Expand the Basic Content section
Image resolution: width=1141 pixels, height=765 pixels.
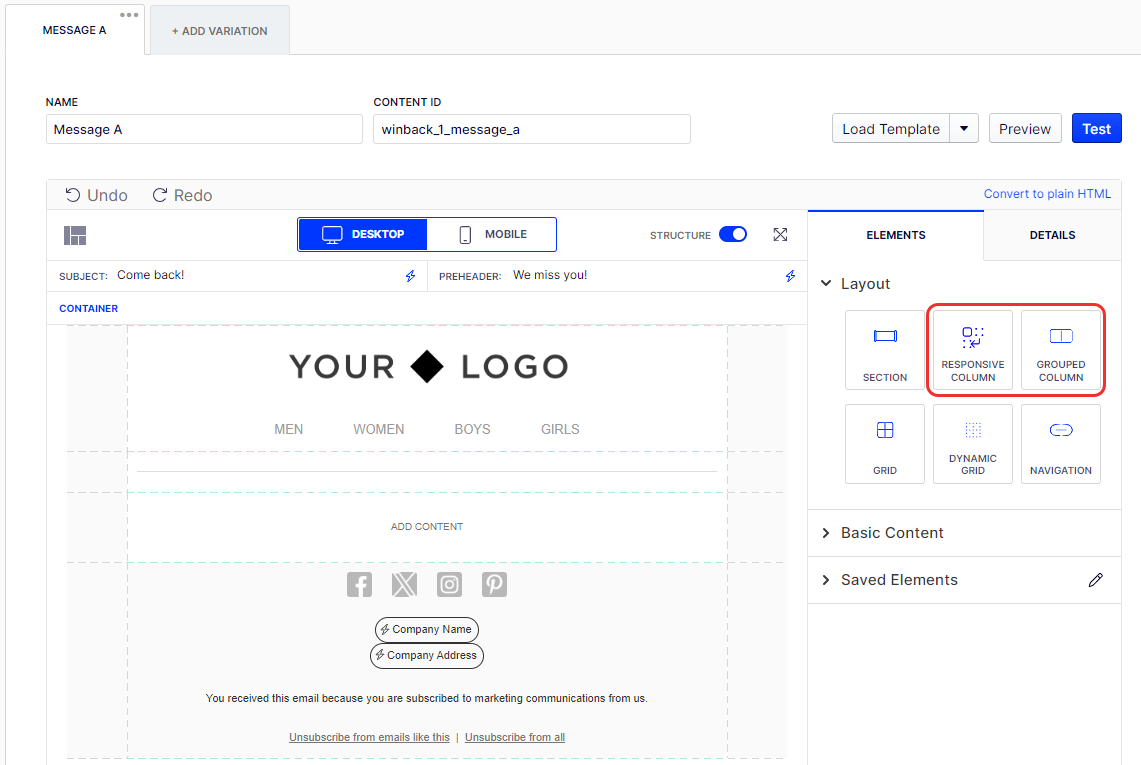[x=892, y=533]
